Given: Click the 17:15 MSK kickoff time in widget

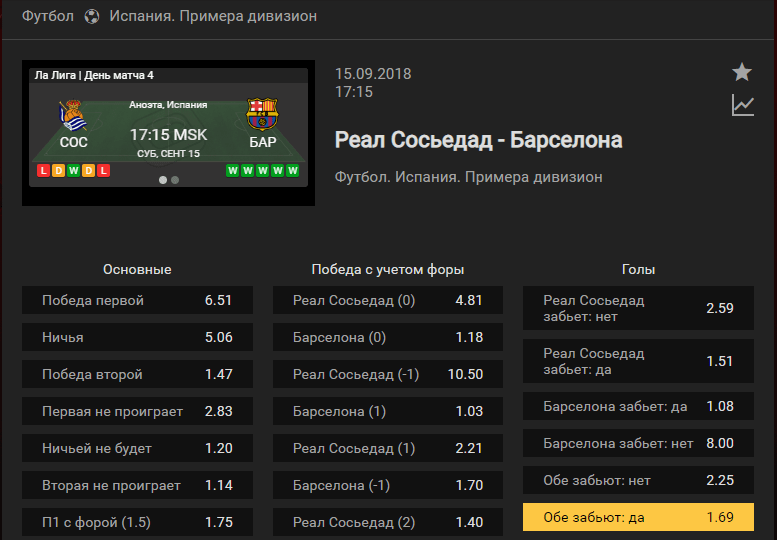Looking at the screenshot, I should 168,135.
